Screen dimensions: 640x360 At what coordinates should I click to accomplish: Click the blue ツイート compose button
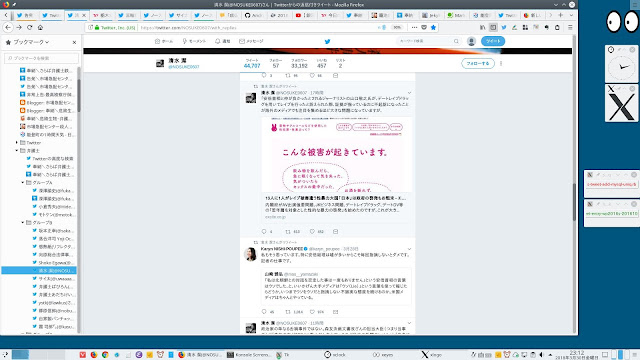[x=493, y=41]
